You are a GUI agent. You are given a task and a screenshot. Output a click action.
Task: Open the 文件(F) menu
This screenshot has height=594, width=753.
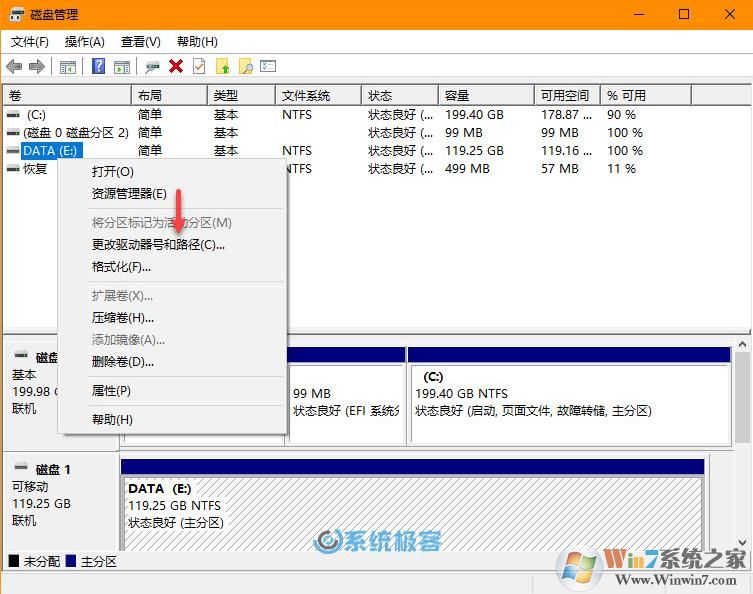(x=30, y=41)
